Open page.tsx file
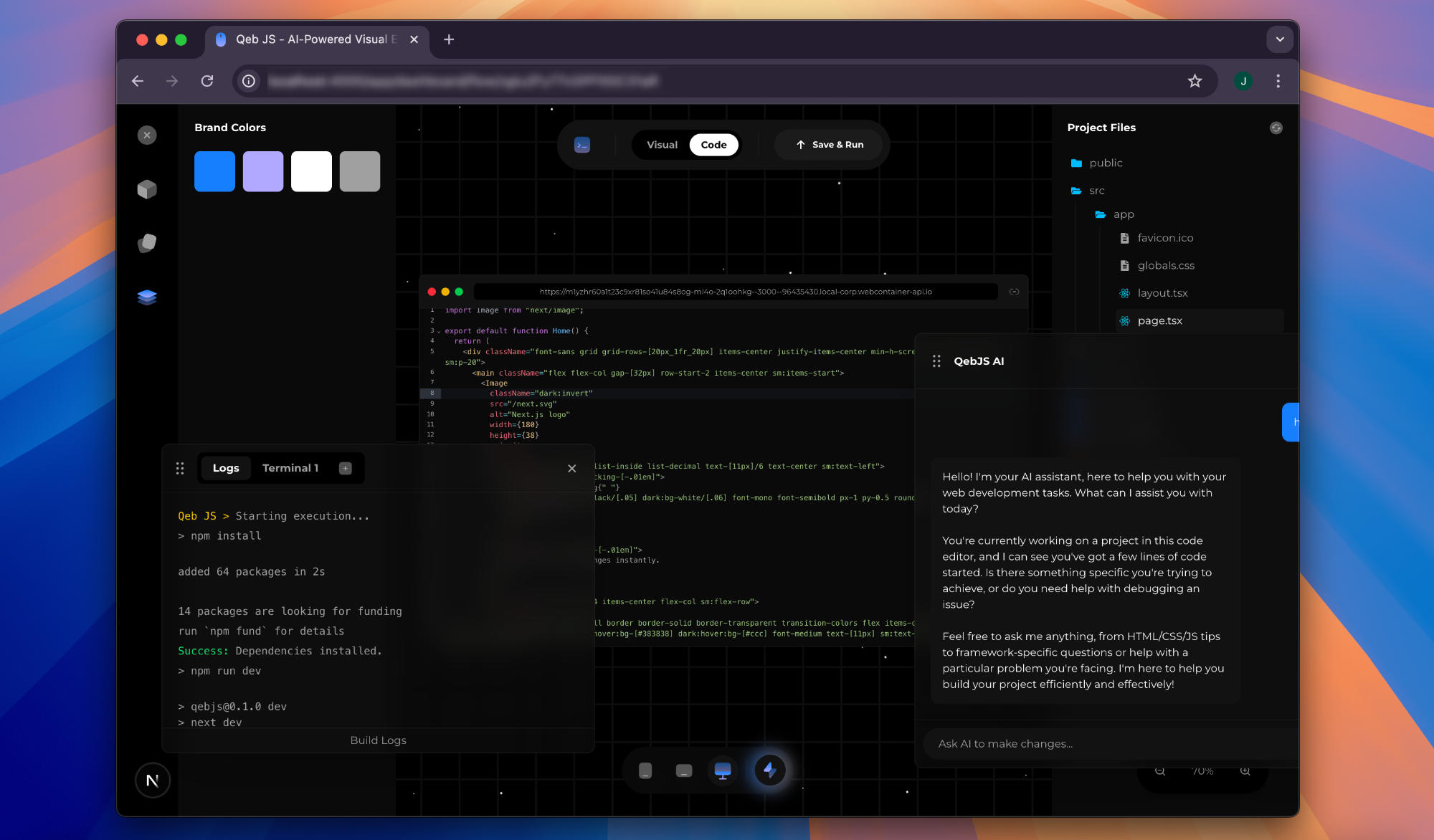The height and width of the screenshot is (840, 1434). click(1200, 320)
